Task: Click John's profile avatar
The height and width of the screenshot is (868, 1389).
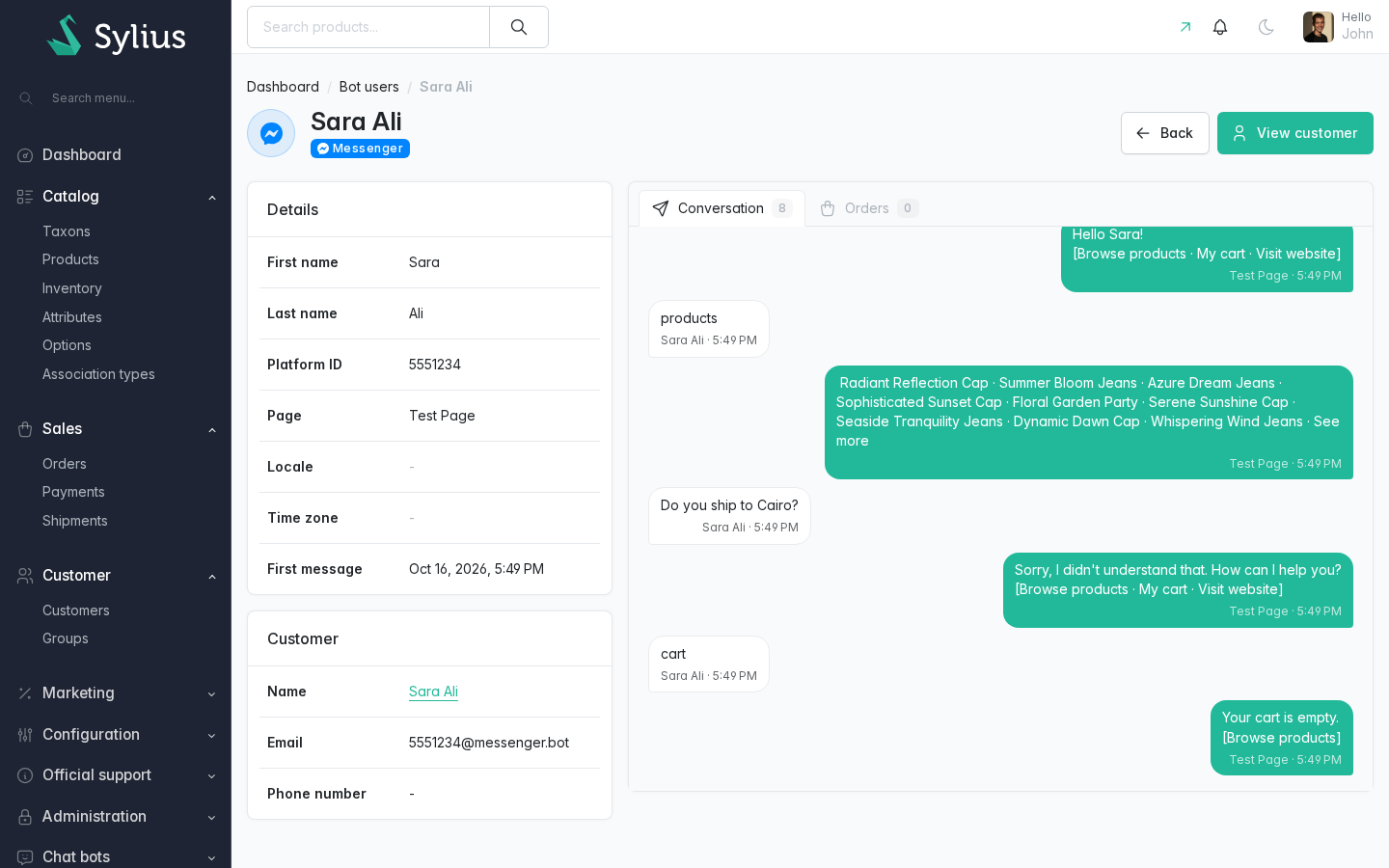Action: click(x=1319, y=27)
